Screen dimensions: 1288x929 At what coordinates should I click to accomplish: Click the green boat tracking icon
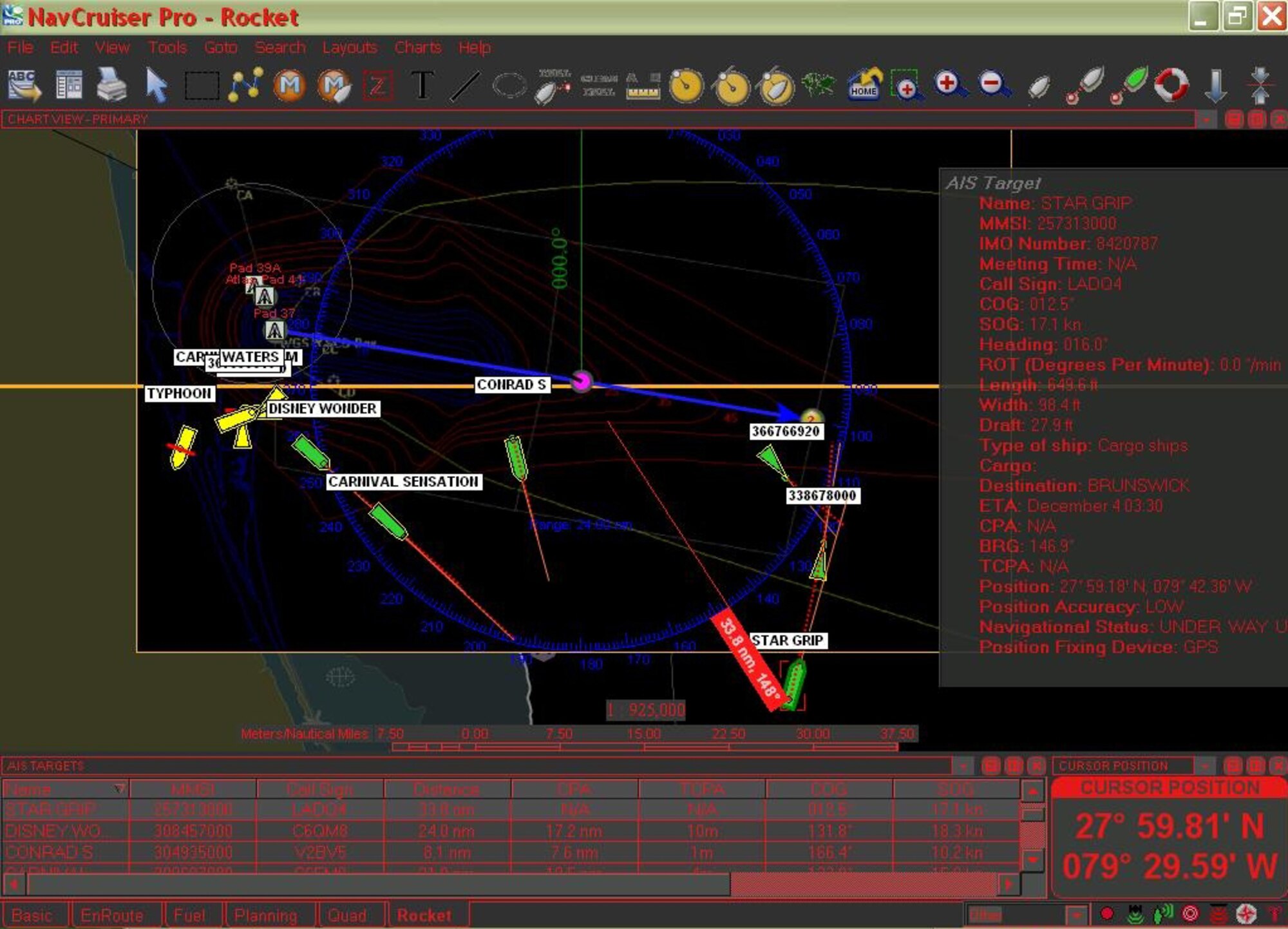tap(1128, 84)
